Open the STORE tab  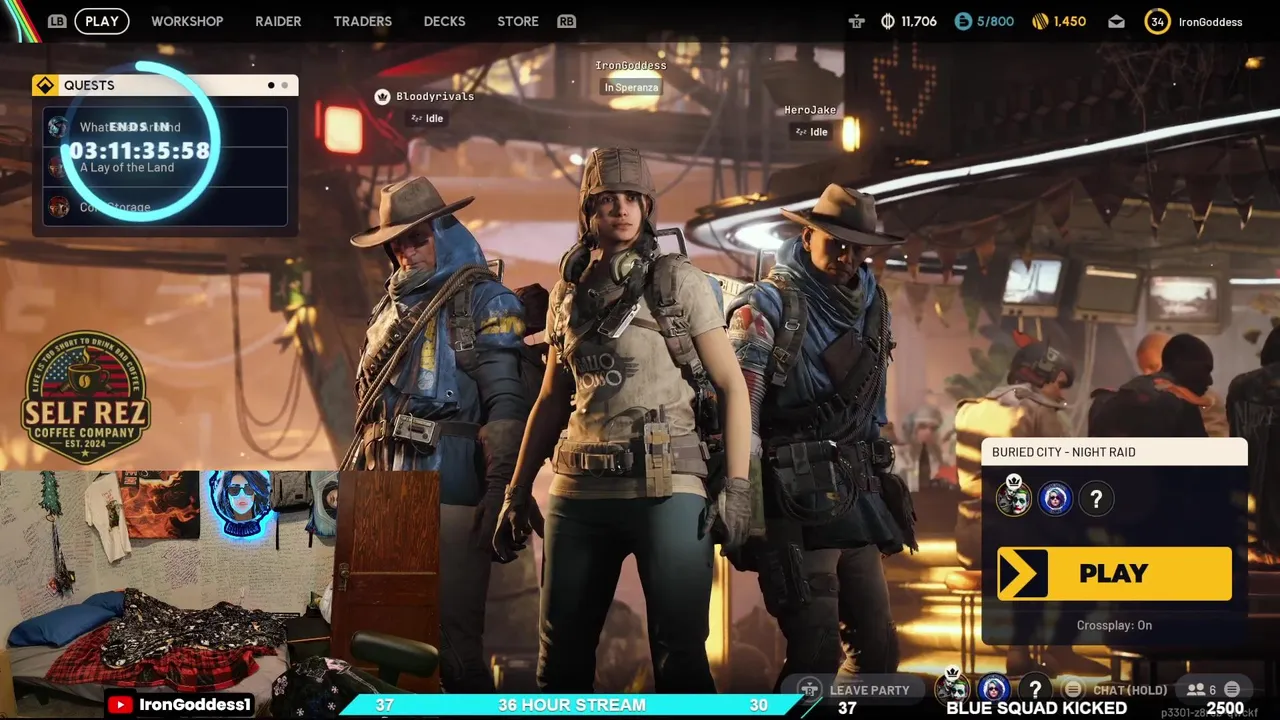click(x=518, y=21)
